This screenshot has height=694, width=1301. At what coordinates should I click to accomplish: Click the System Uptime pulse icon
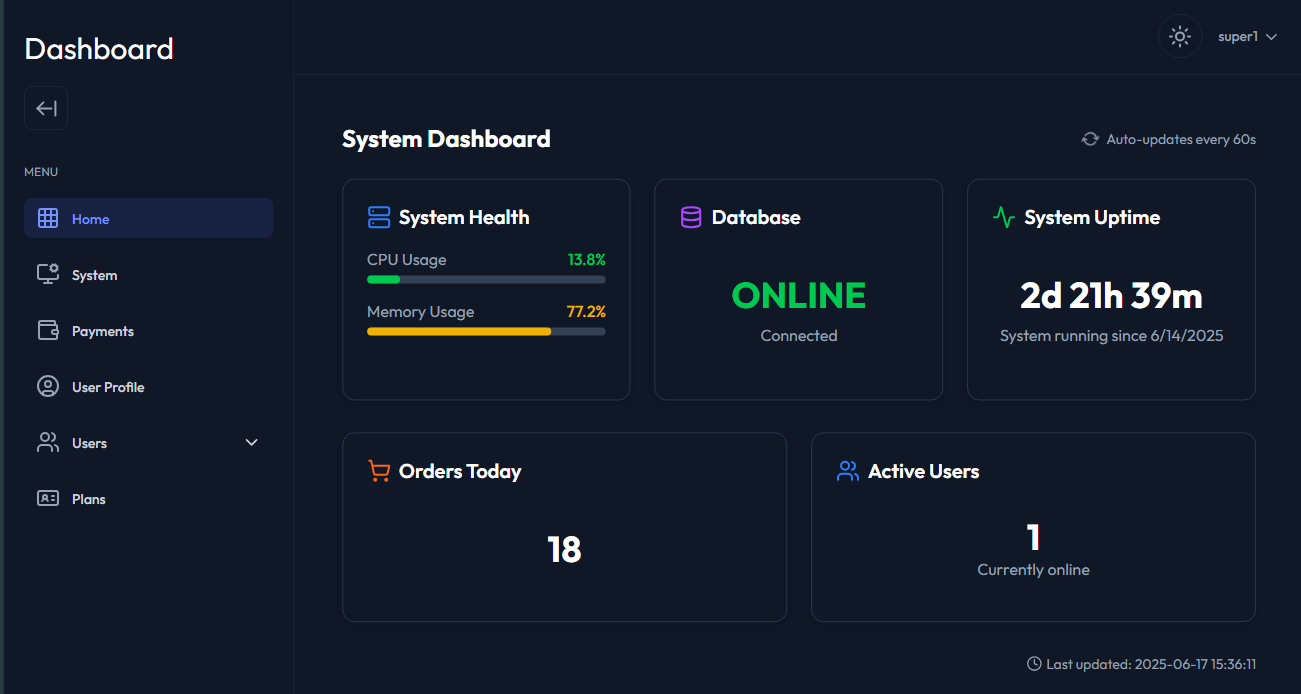pos(1003,217)
